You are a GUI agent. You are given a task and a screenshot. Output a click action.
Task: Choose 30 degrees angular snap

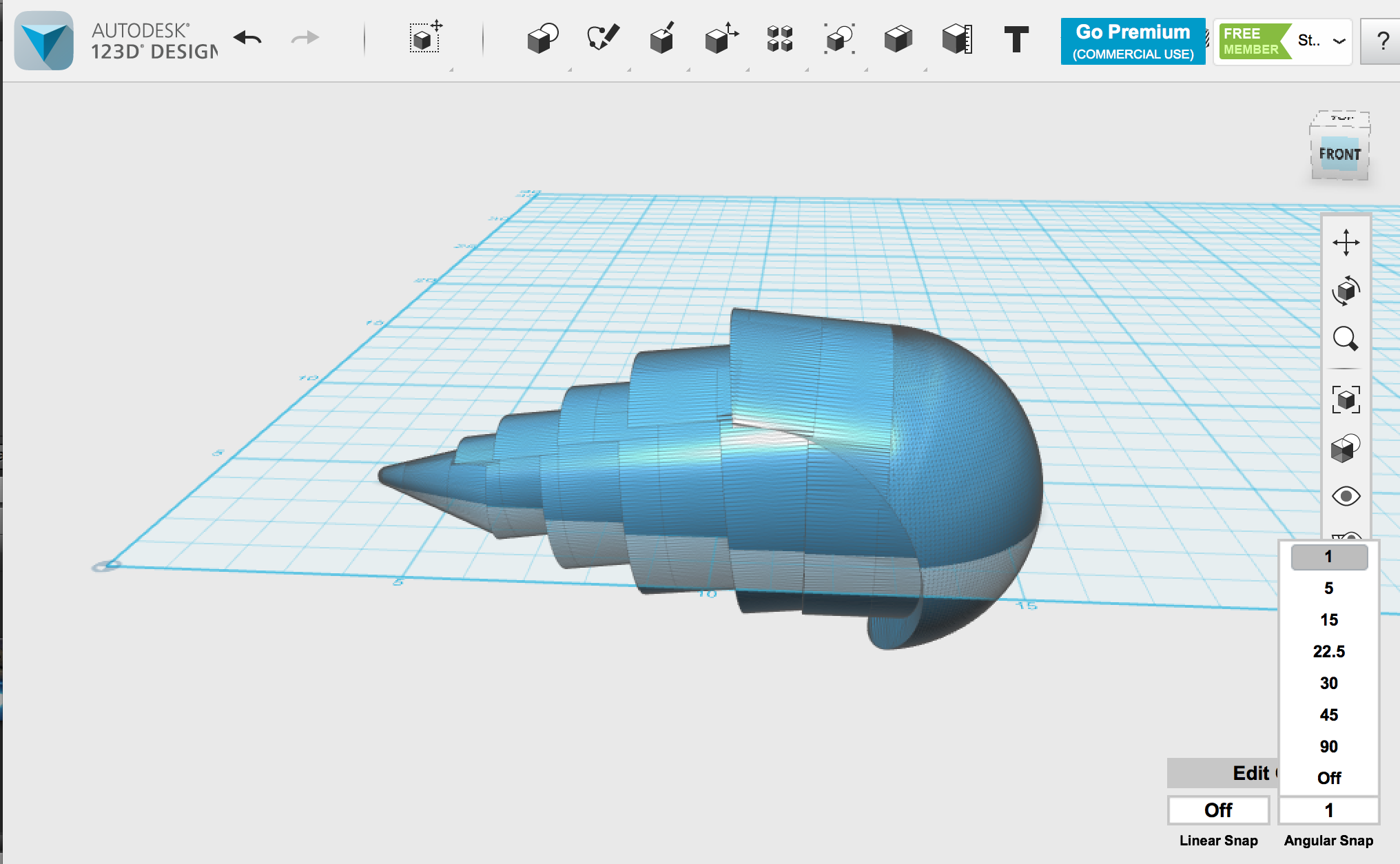coord(1329,683)
